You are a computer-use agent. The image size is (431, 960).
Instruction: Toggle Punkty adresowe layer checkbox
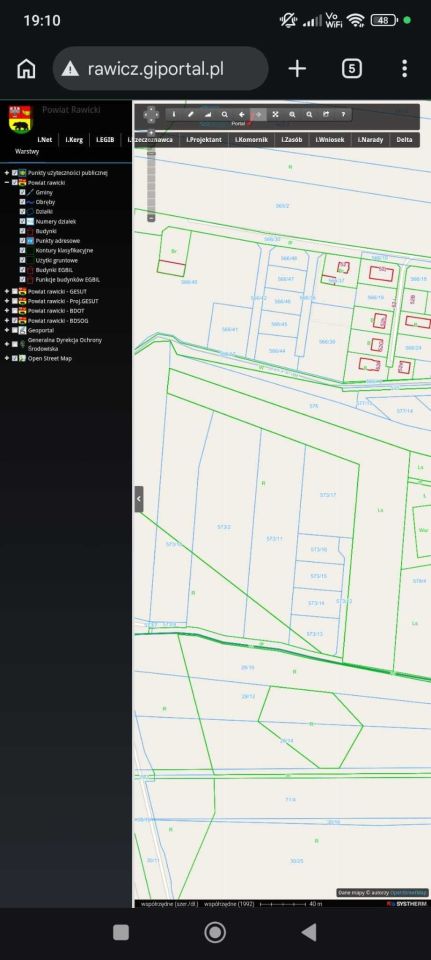point(23,241)
